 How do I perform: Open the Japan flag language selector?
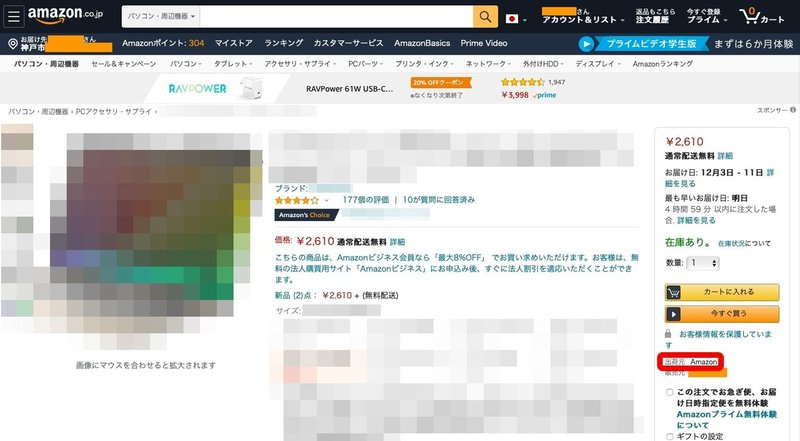(512, 19)
